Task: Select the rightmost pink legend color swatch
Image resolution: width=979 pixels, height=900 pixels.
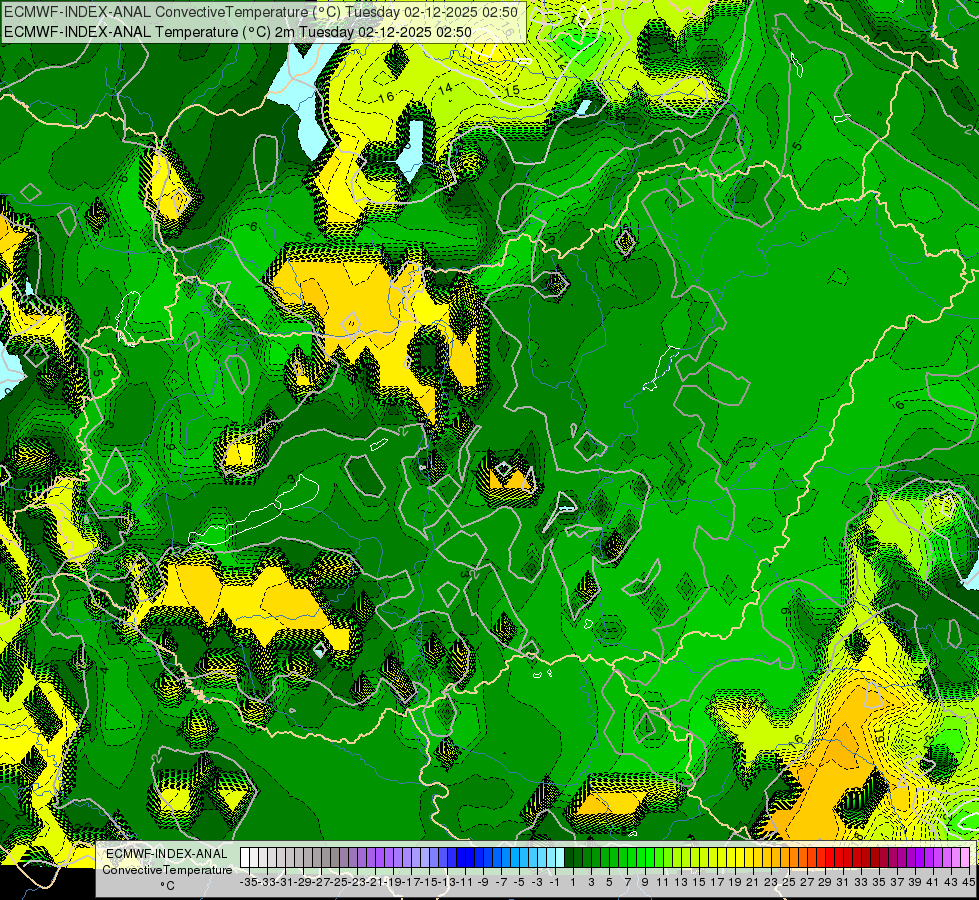Action: 965,858
